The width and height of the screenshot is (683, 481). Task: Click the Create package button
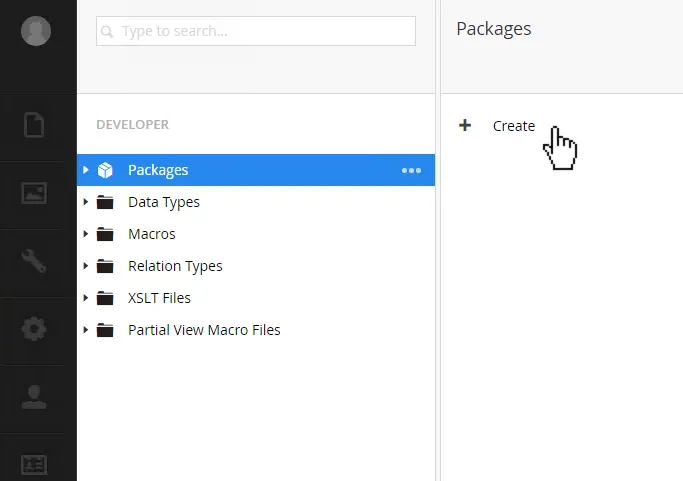[x=513, y=126]
